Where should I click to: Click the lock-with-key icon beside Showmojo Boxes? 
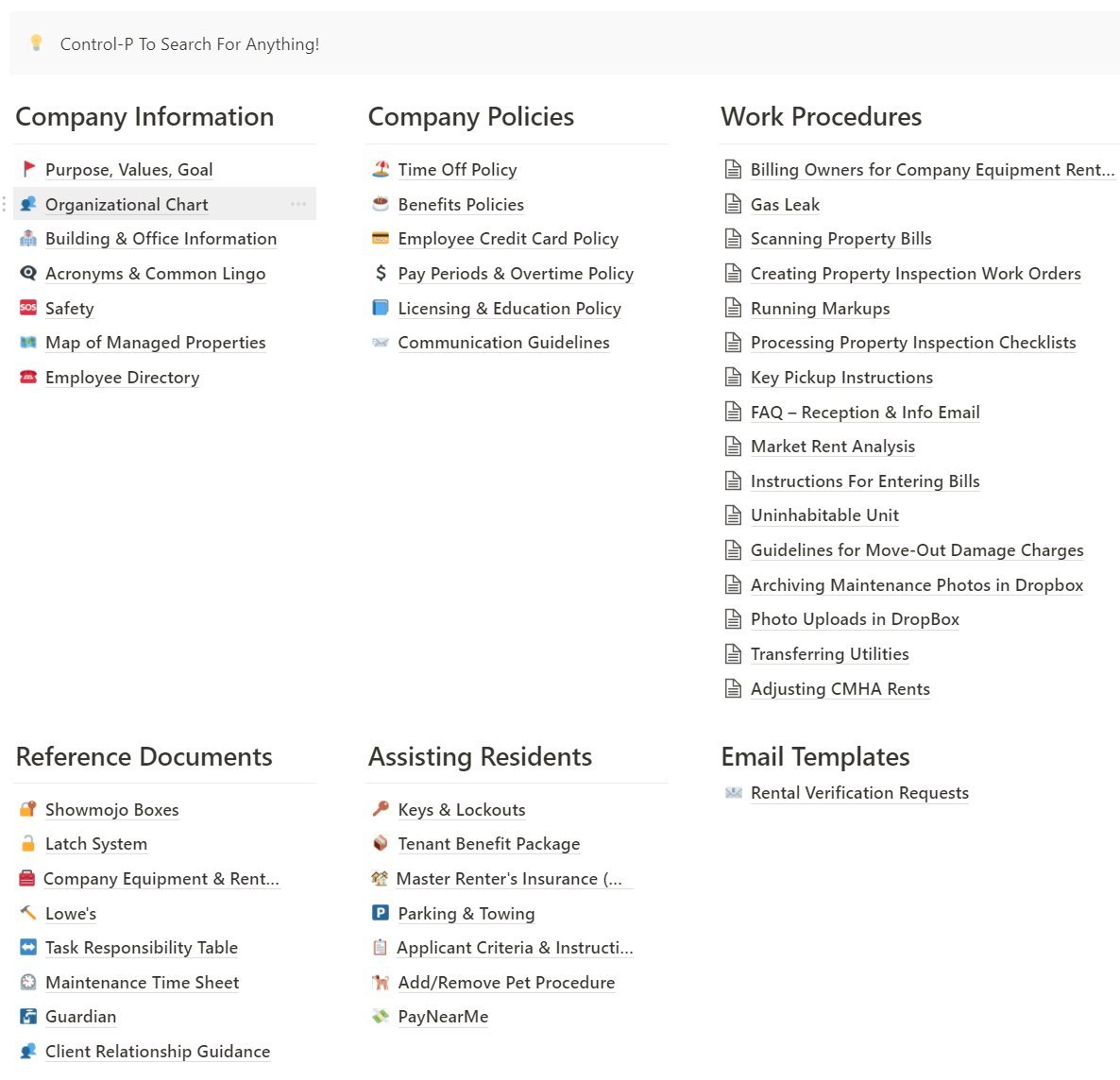[28, 809]
